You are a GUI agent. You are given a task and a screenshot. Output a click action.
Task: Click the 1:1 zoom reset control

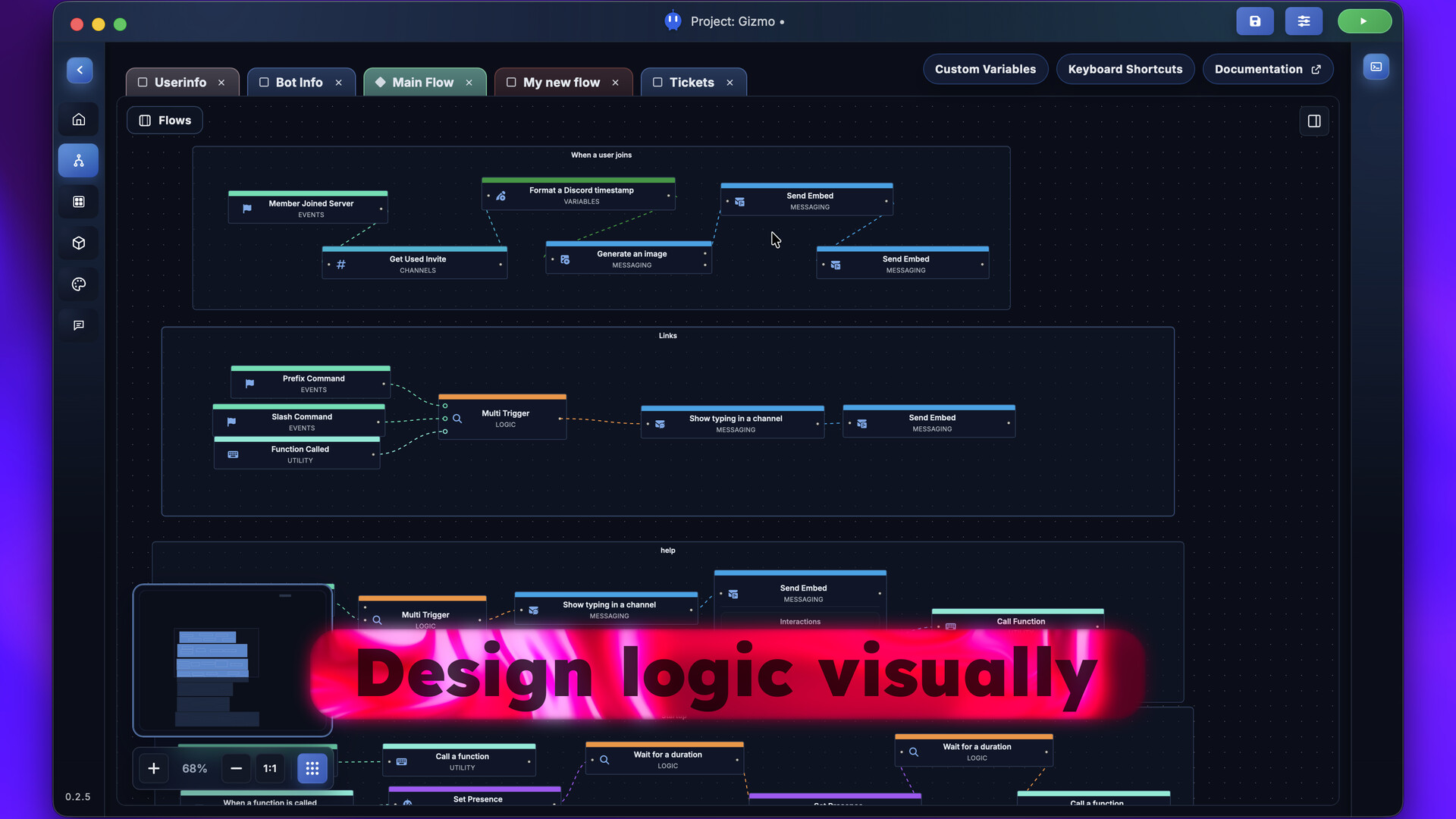(270, 768)
